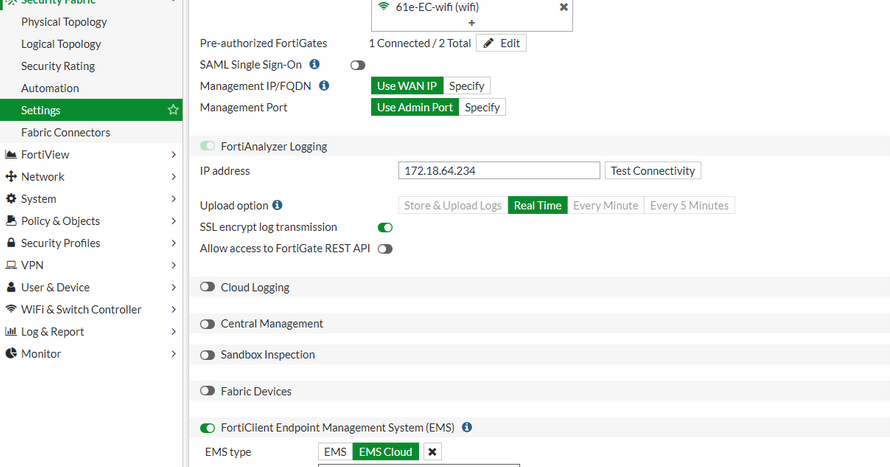Select Every Minute upload option
This screenshot has width=890, height=467.
click(606, 205)
